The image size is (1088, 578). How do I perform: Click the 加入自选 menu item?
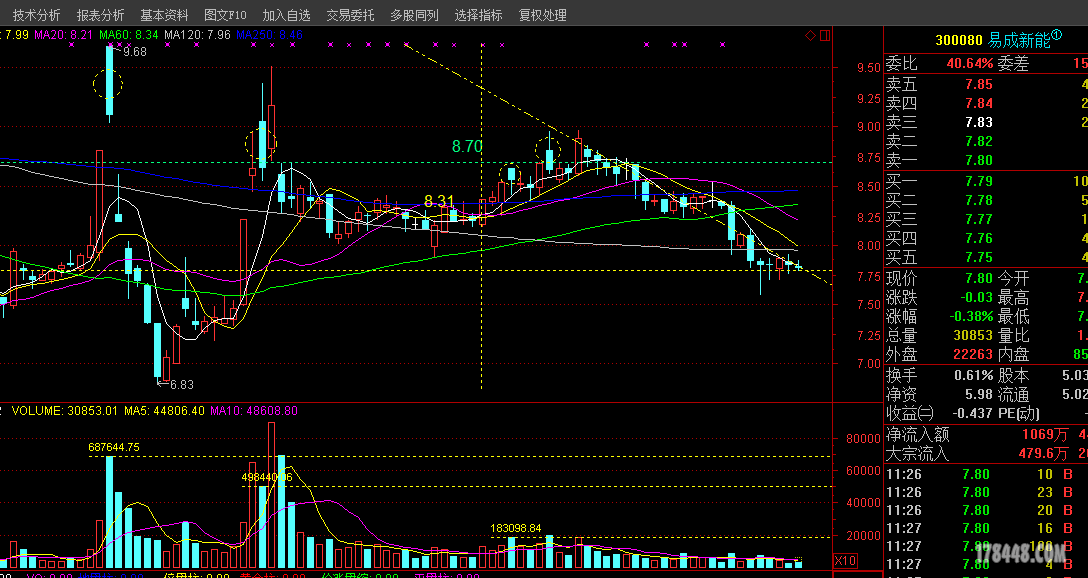point(287,15)
